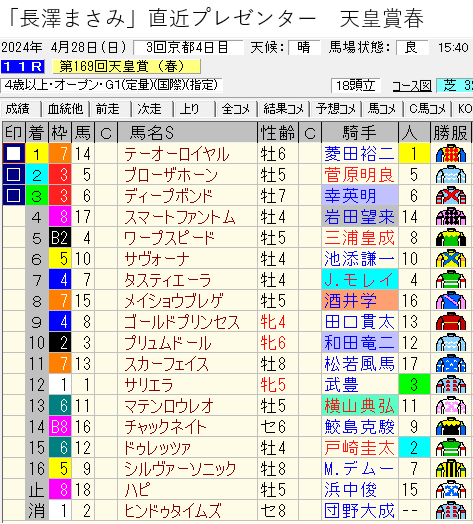Switch to the 前走 tab

coord(110,109)
